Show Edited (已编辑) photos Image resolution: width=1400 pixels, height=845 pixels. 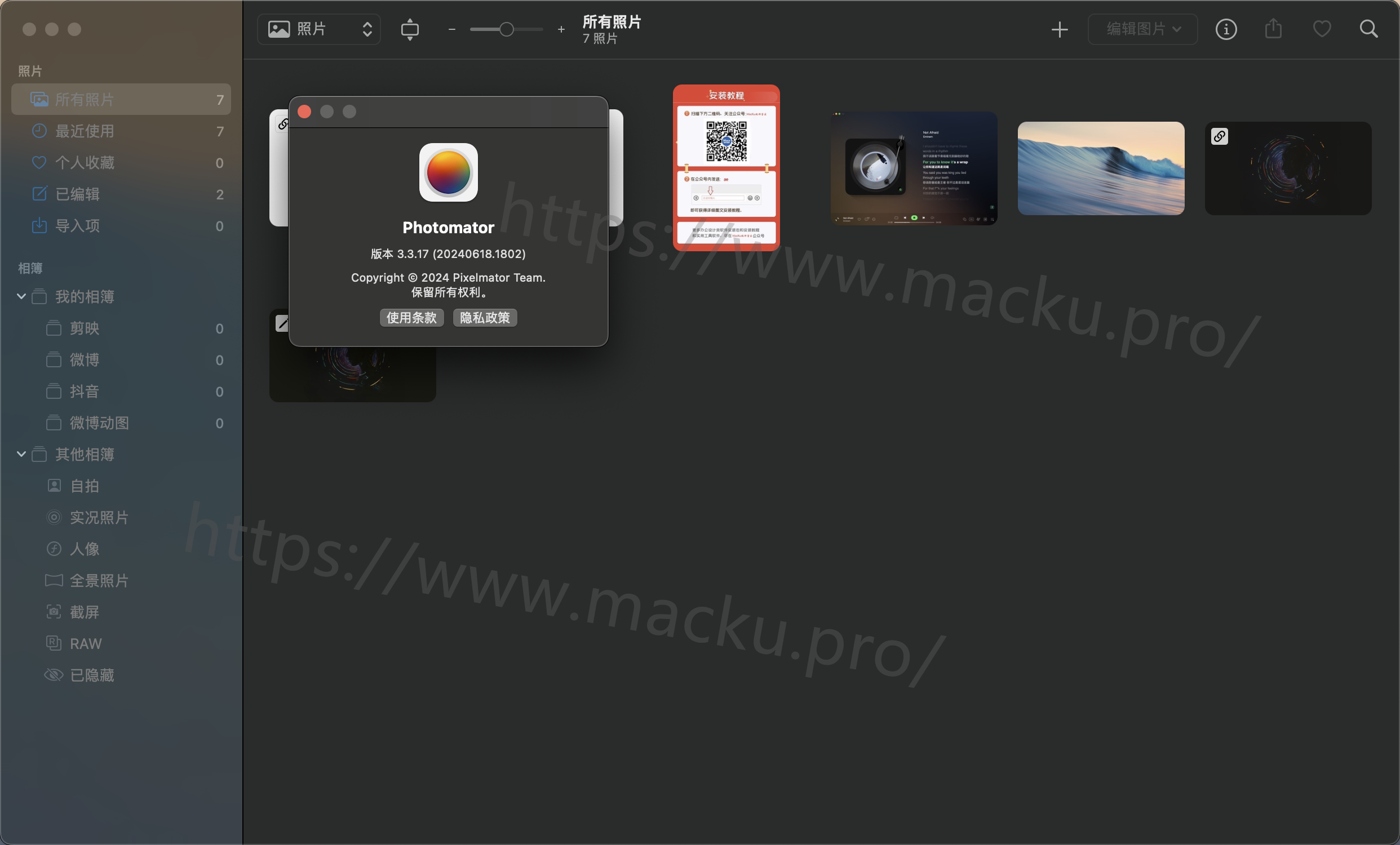[x=121, y=194]
